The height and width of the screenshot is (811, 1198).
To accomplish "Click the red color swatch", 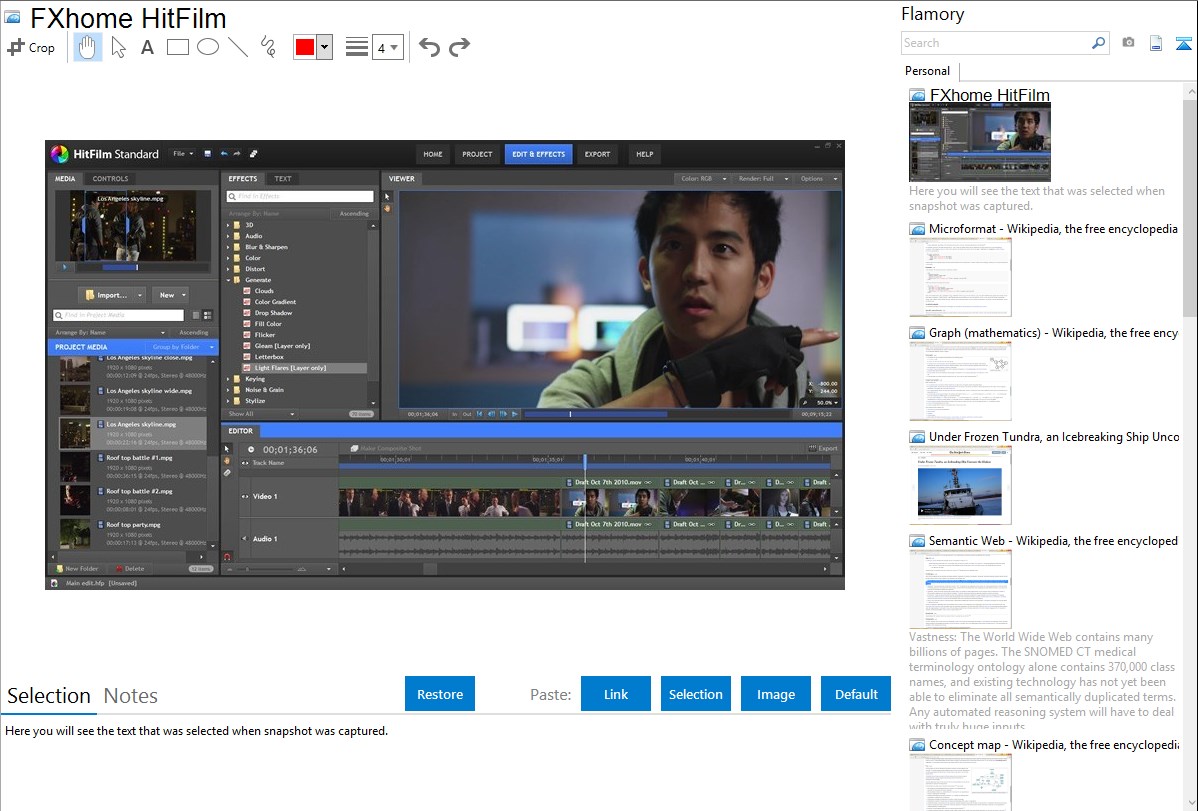I will pos(304,47).
